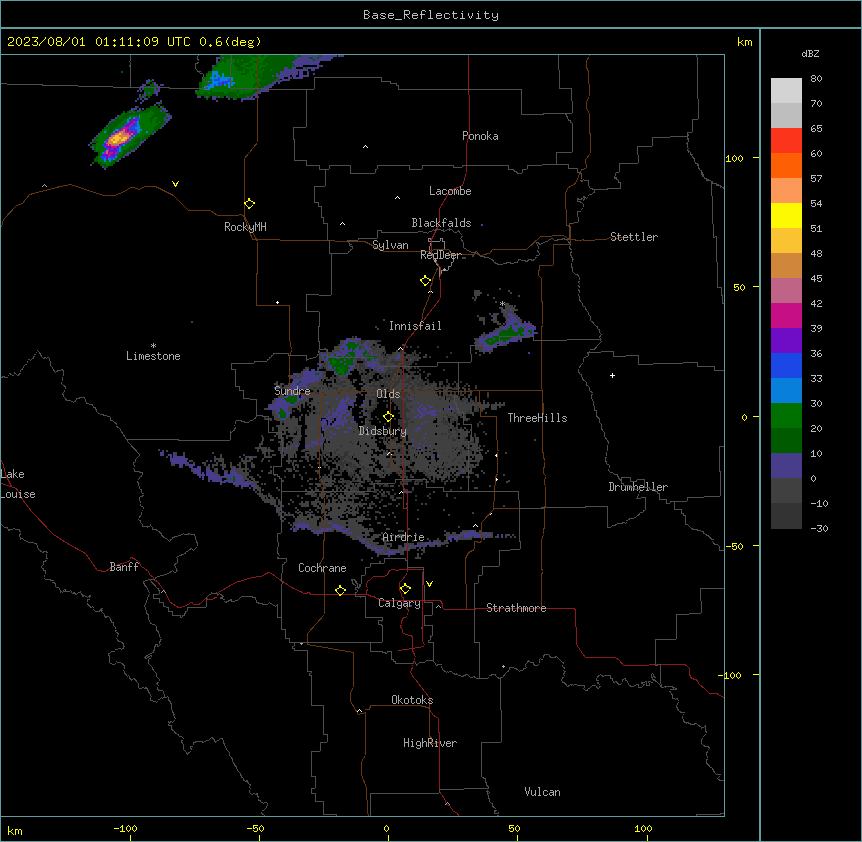Click the RedDeer city label
Image resolution: width=862 pixels, height=842 pixels.
[440, 255]
